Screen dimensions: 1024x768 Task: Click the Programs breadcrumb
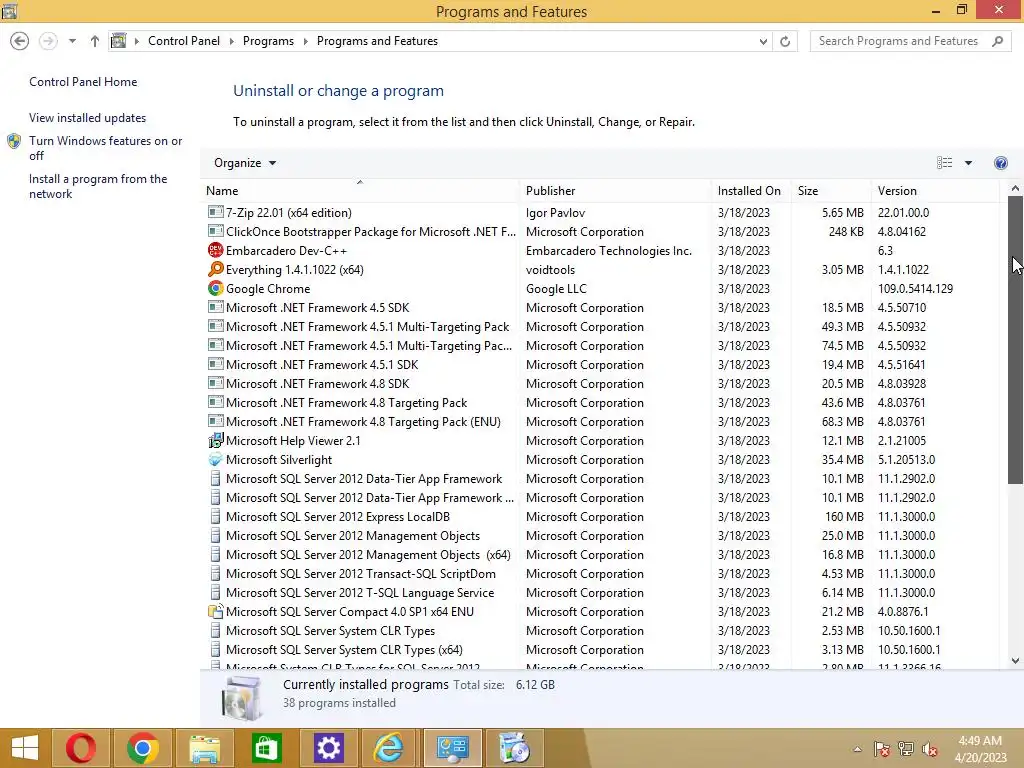click(268, 41)
